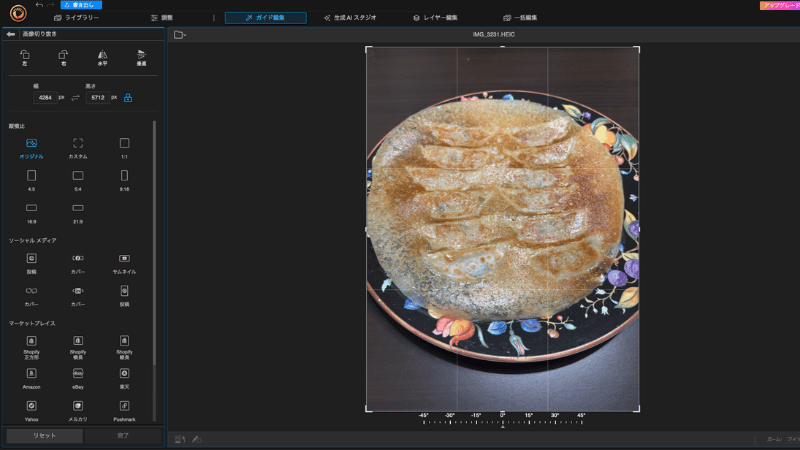Select the カスタム aspect ratio option
Image resolution: width=800 pixels, height=450 pixels.
(78, 148)
